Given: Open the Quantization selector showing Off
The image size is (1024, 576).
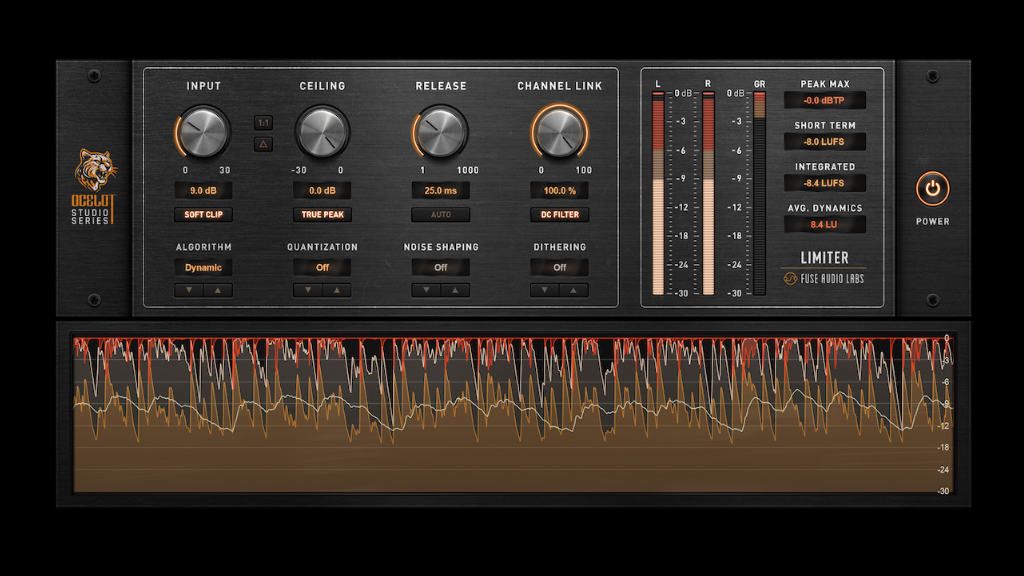Looking at the screenshot, I should point(322,267).
